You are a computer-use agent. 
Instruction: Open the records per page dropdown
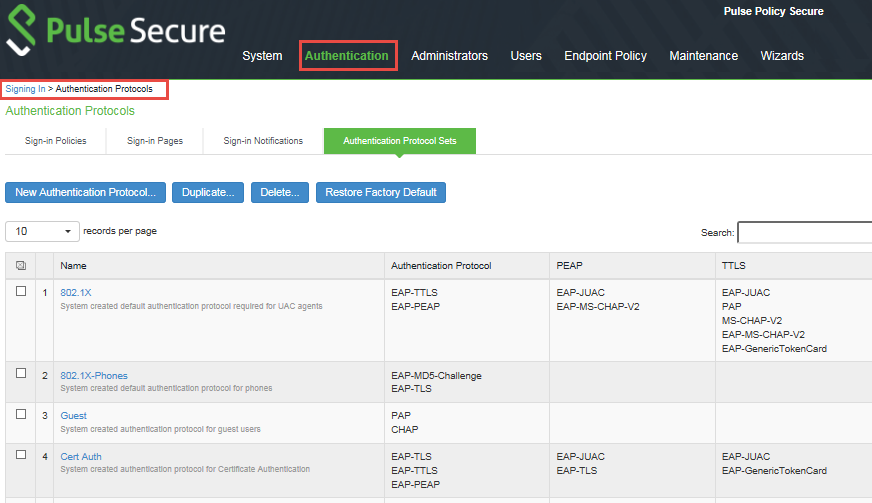[x=42, y=231]
